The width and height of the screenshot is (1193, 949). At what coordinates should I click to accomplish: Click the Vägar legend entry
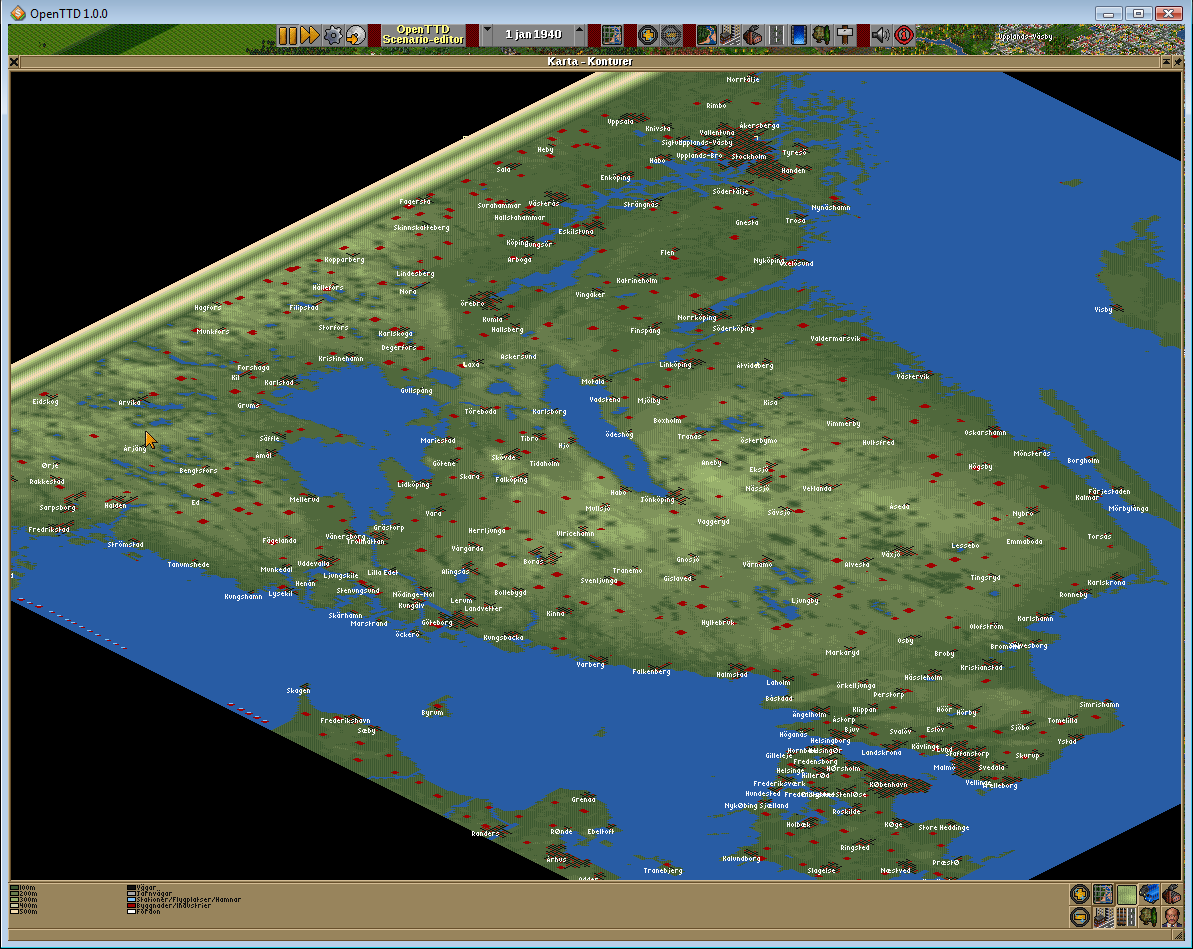point(142,887)
